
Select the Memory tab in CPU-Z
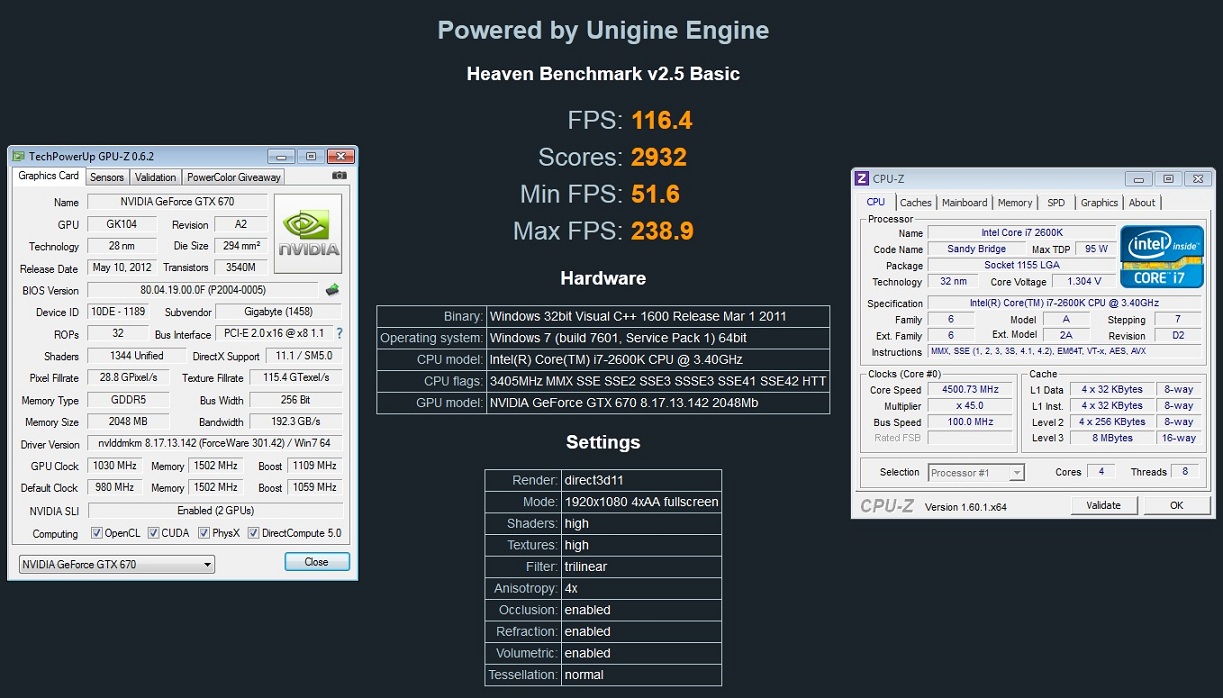click(x=1015, y=202)
